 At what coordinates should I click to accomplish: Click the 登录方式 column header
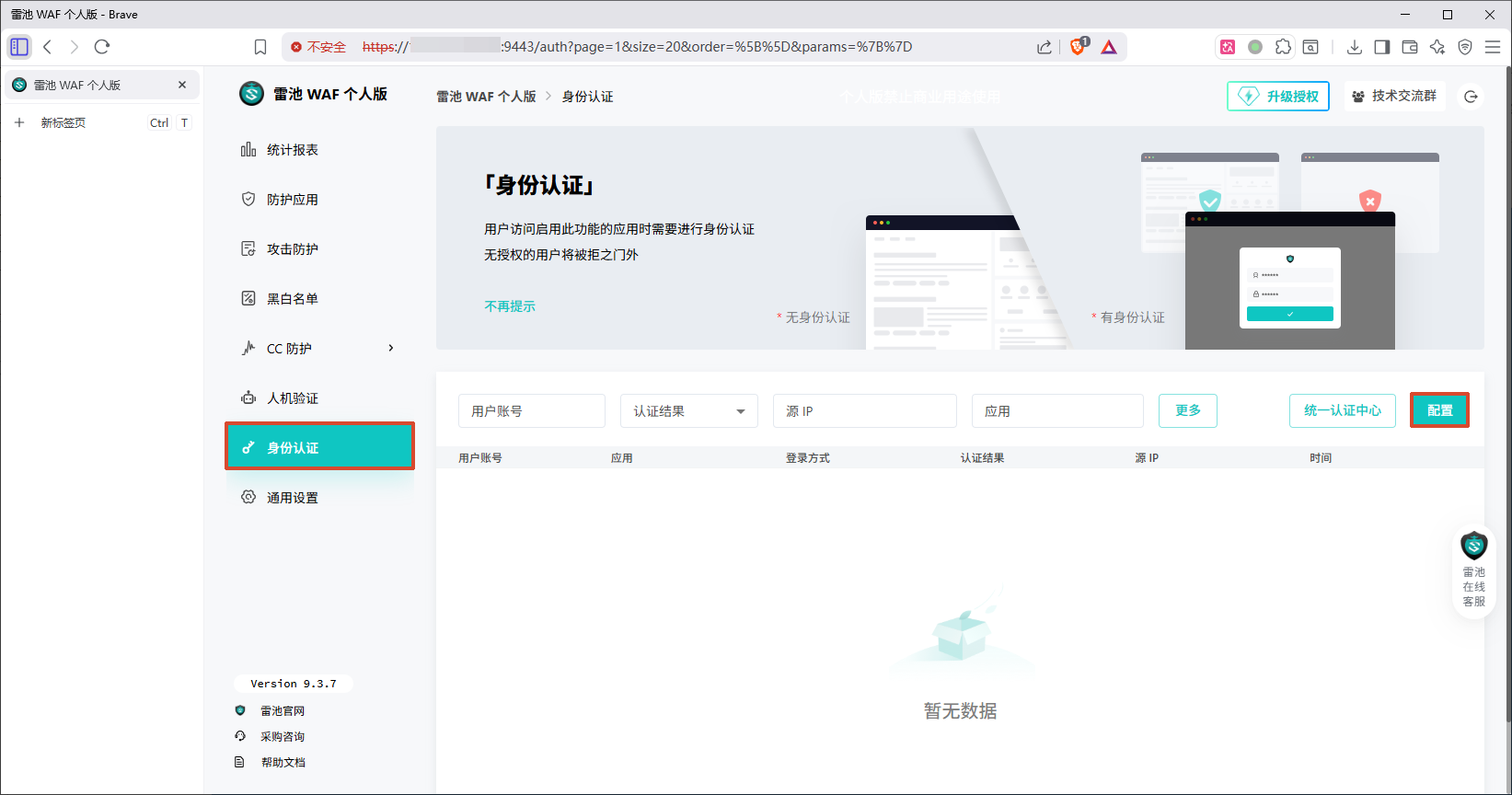pos(808,458)
